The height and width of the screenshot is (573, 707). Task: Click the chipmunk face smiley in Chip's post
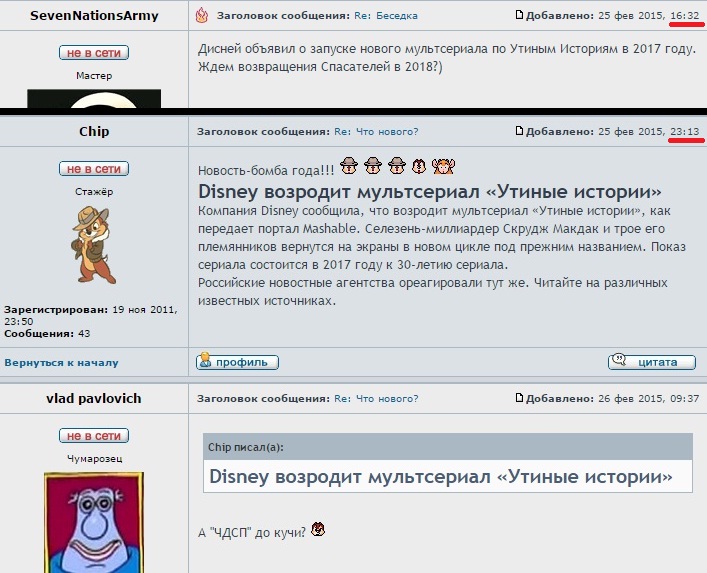pyautogui.click(x=419, y=166)
